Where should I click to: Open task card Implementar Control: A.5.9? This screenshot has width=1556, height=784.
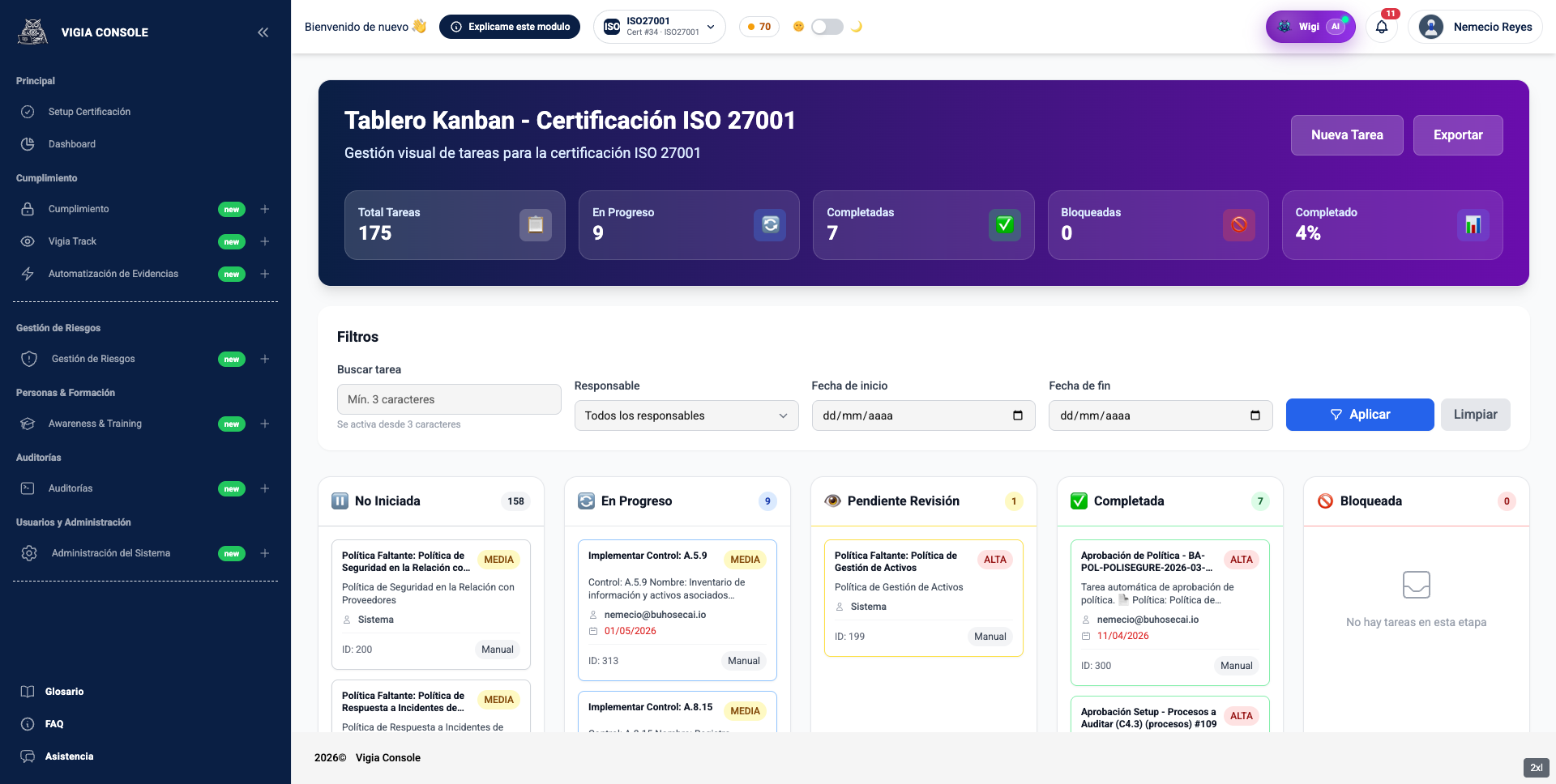coord(678,610)
